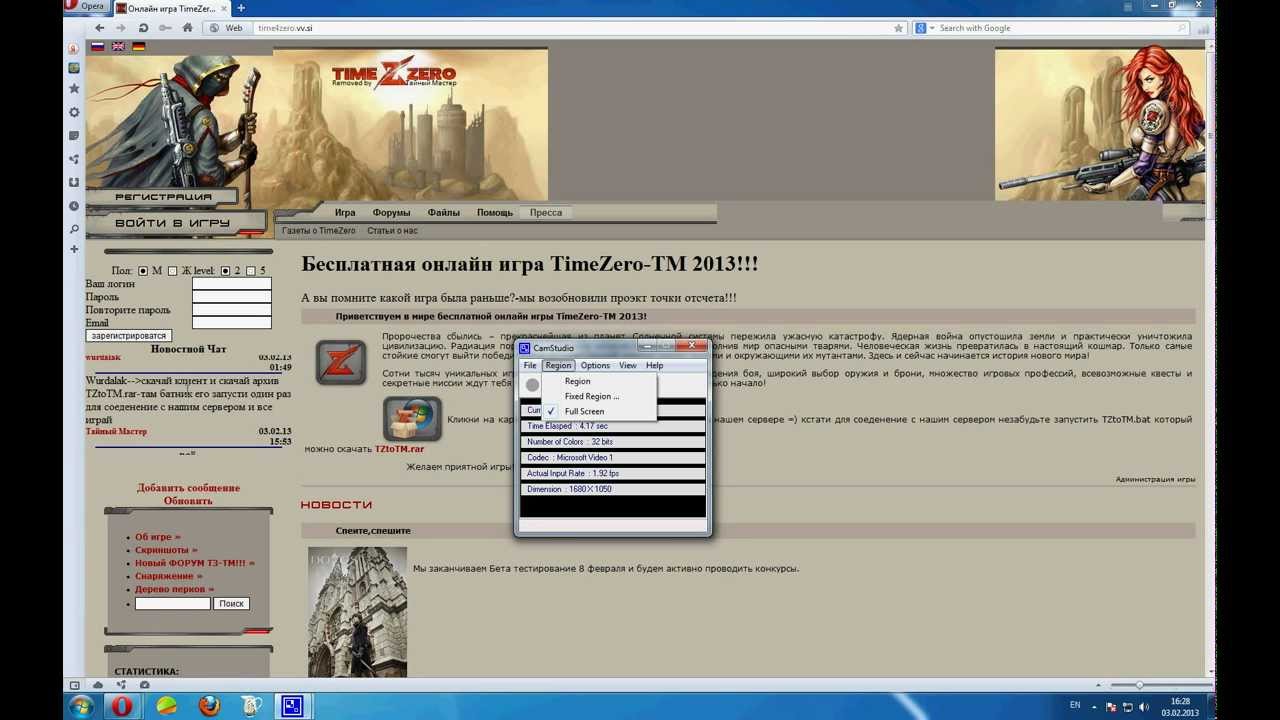Click the Поиск search button

pos(231,603)
